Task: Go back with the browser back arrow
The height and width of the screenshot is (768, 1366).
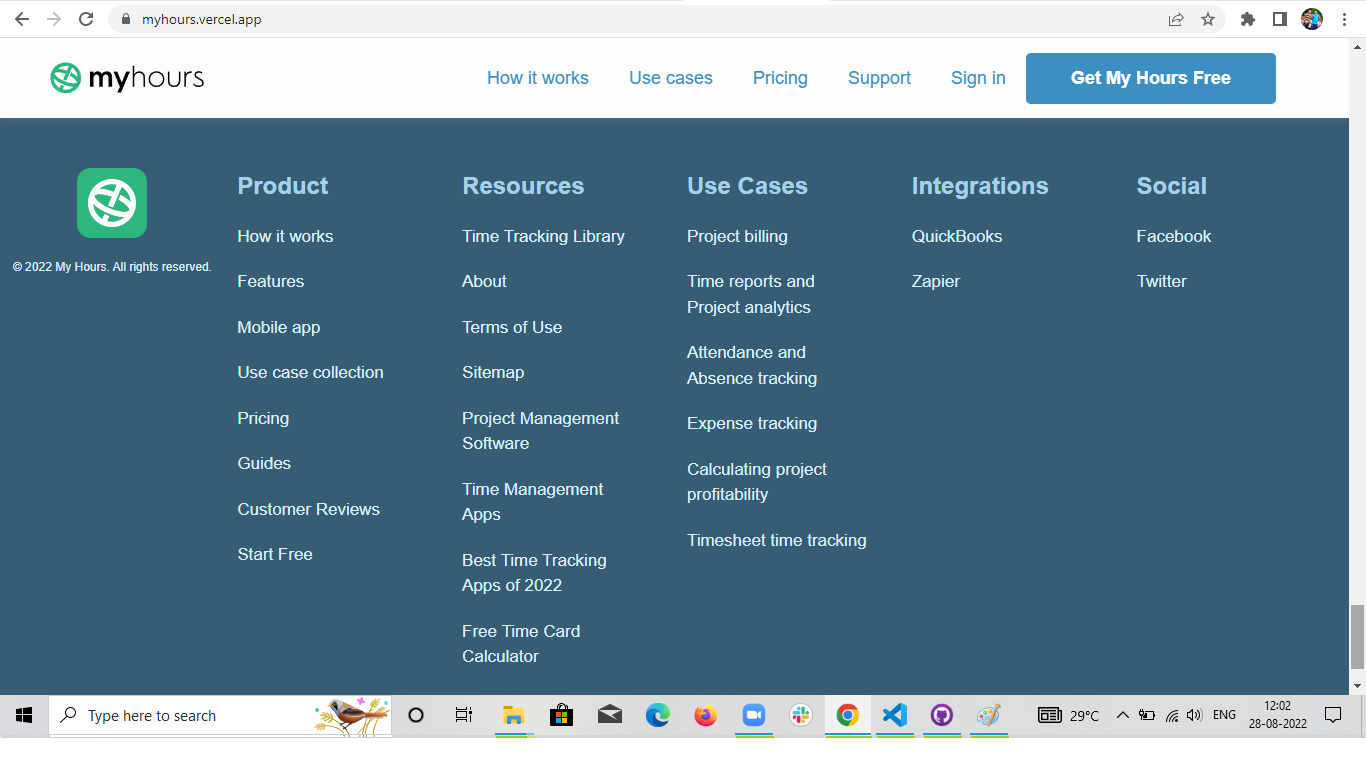Action: point(22,19)
